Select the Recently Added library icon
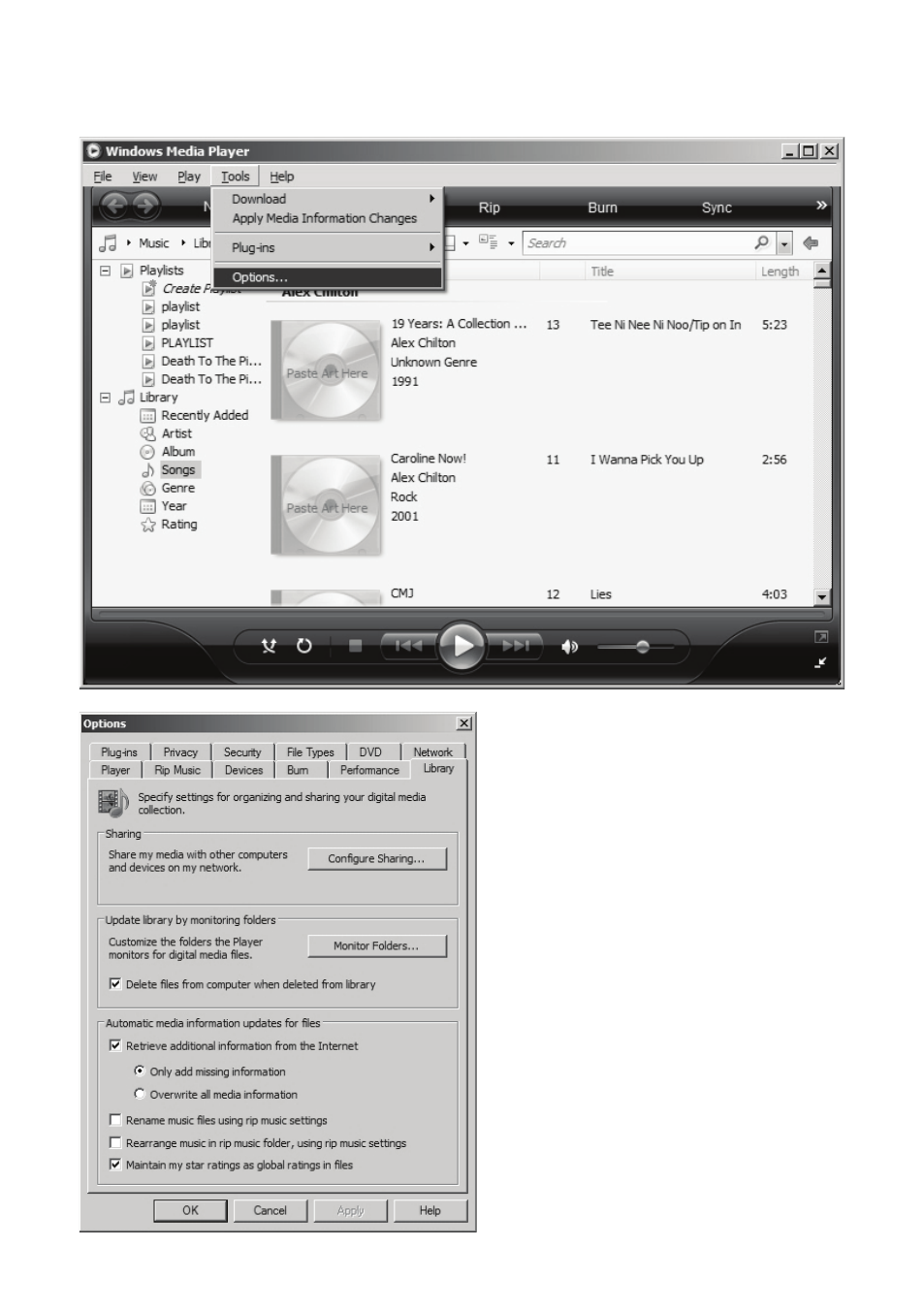The width and height of the screenshot is (924, 1311). pyautogui.click(x=147, y=416)
